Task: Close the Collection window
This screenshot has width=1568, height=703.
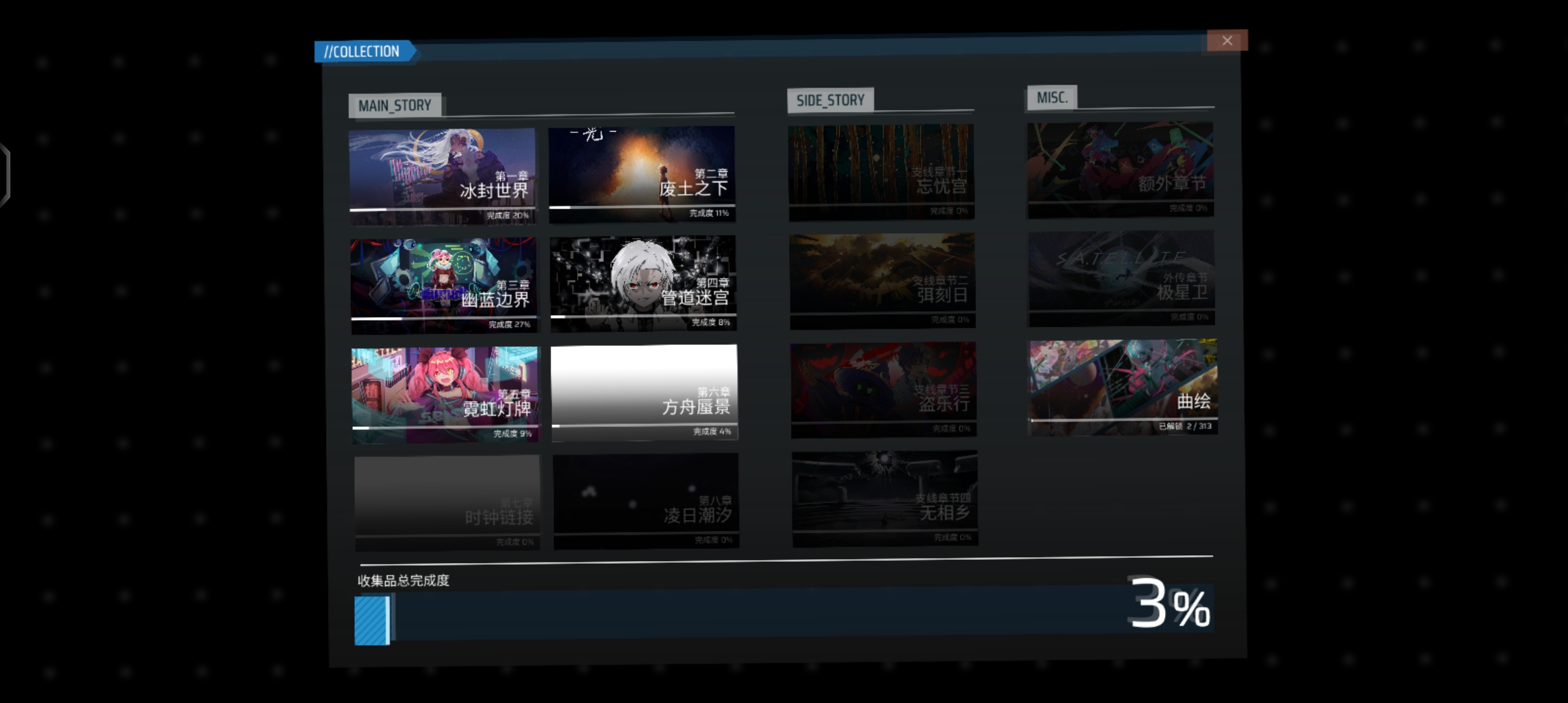Action: pos(1227,40)
